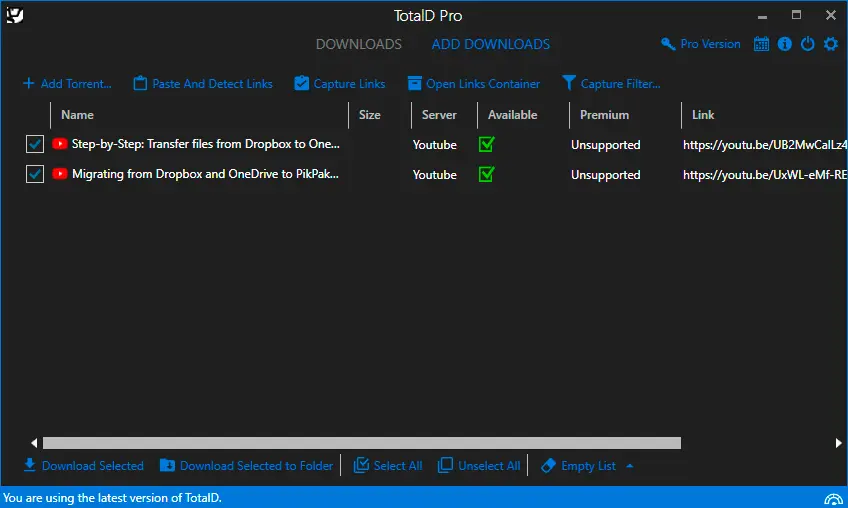The width and height of the screenshot is (848, 508).
Task: Close the TotalD Pro window
Action: click(831, 15)
